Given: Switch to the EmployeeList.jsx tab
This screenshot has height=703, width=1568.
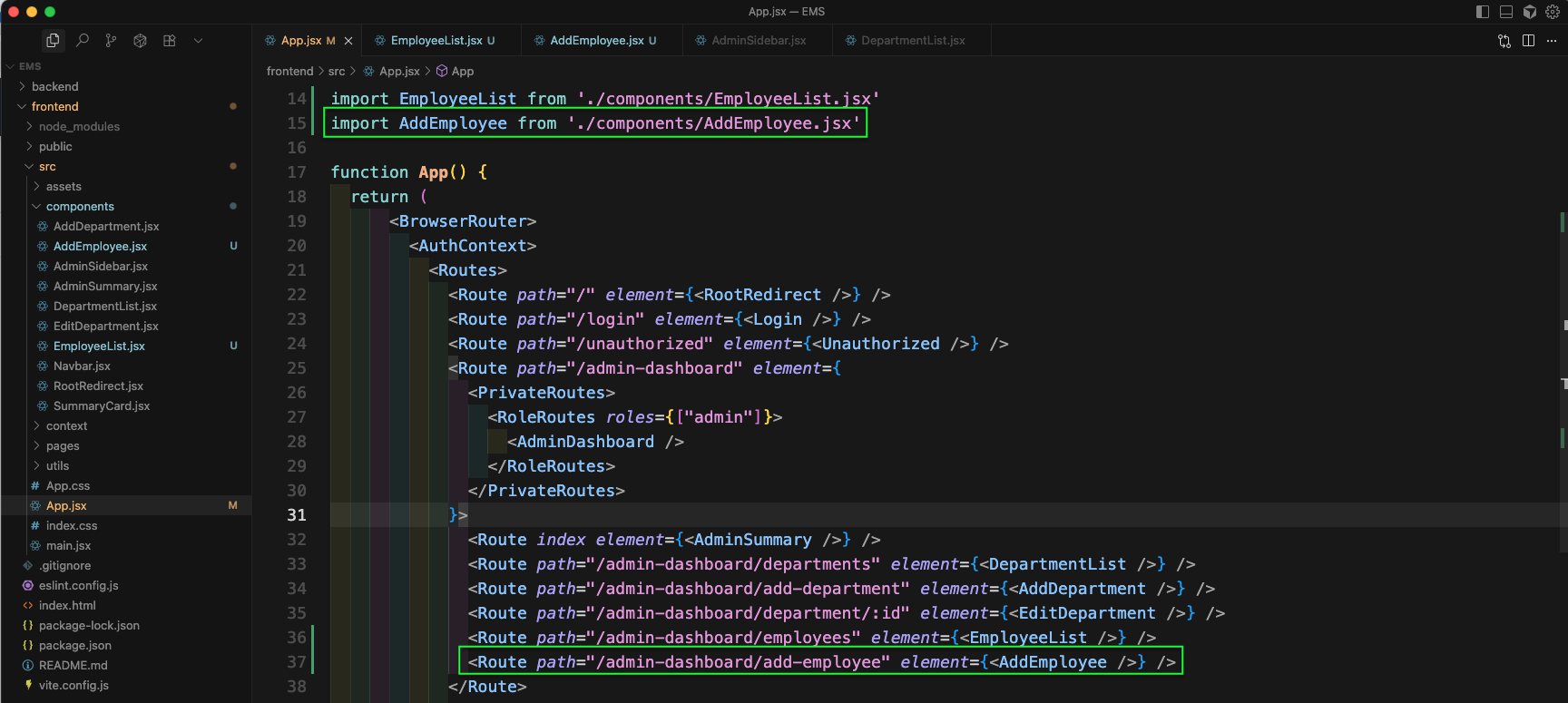Looking at the screenshot, I should [436, 40].
